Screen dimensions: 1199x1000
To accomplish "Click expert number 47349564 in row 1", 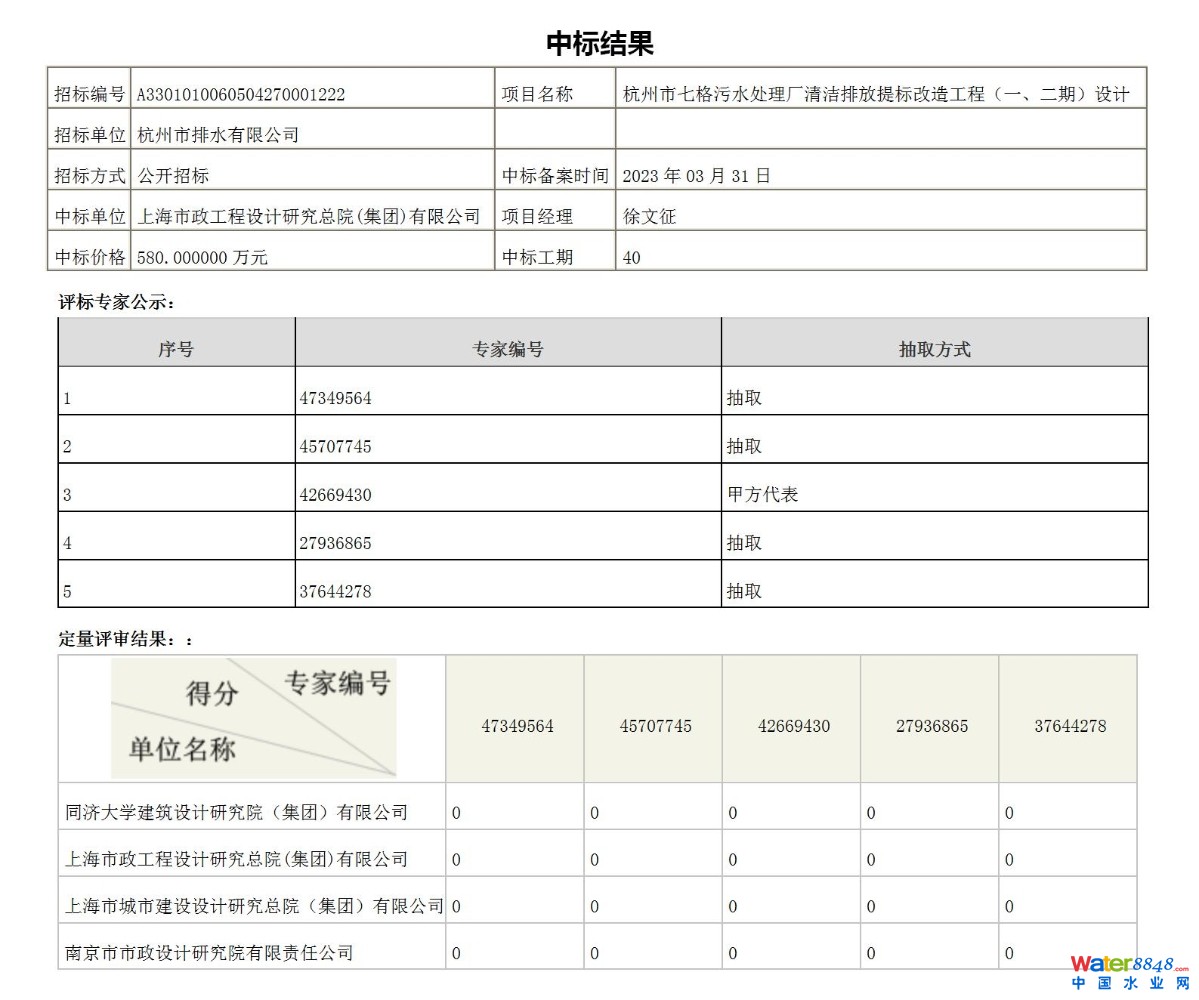I will (336, 398).
